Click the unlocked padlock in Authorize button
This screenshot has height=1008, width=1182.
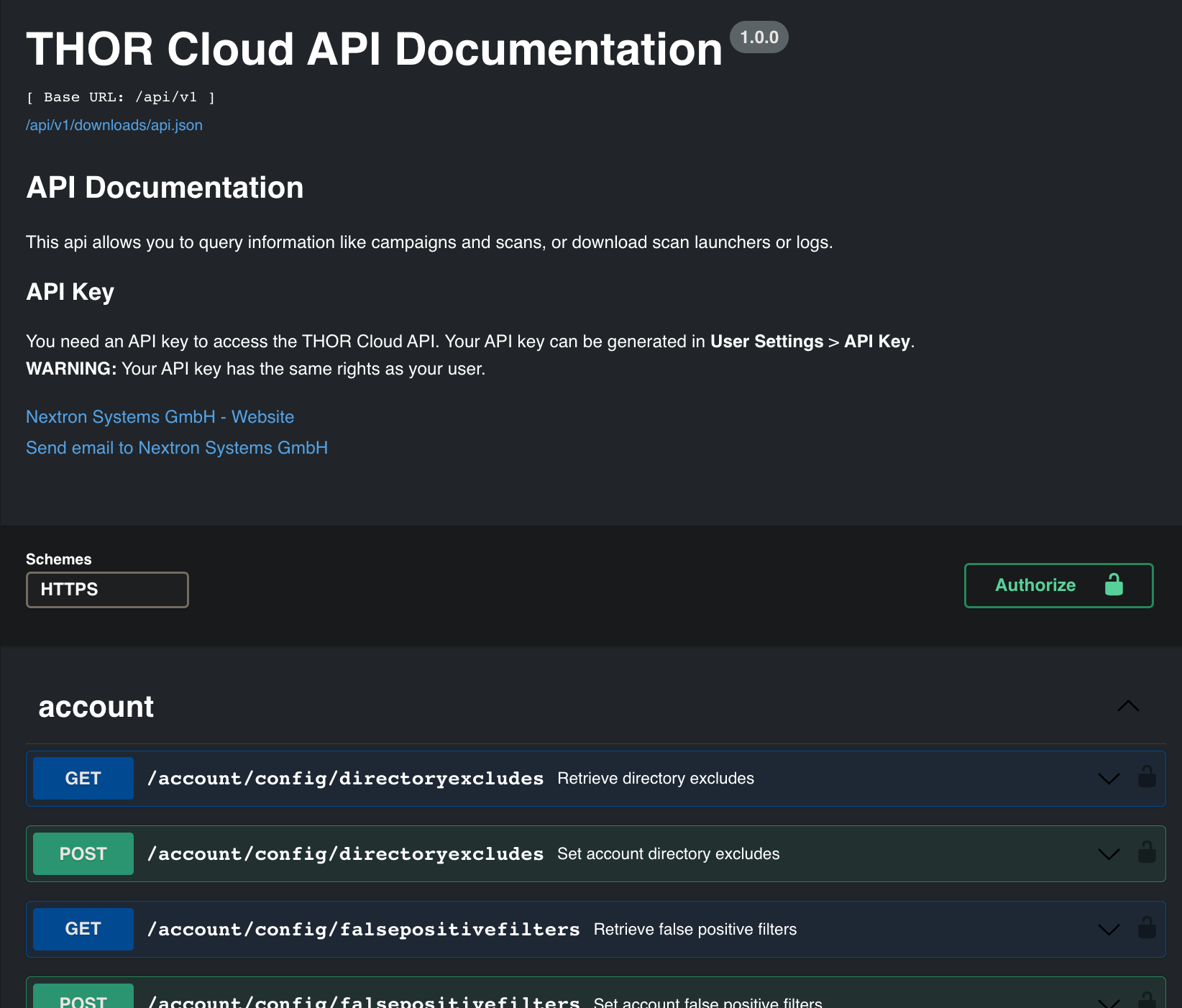coord(1114,585)
